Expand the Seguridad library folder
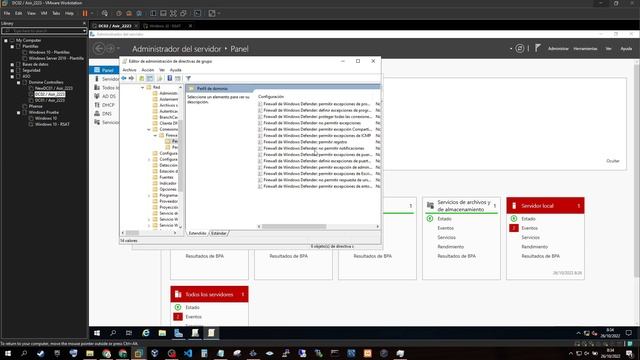Screen dimensions: 640x360 (12, 70)
